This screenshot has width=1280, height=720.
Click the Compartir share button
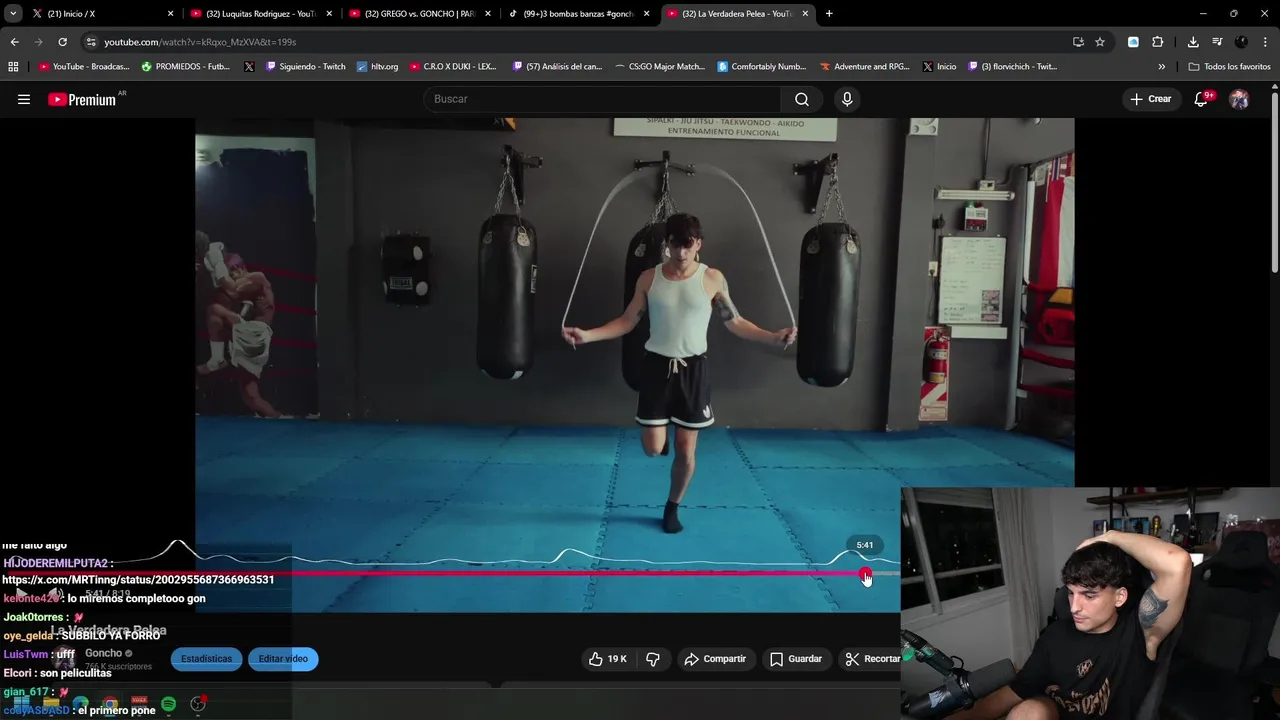pos(715,659)
